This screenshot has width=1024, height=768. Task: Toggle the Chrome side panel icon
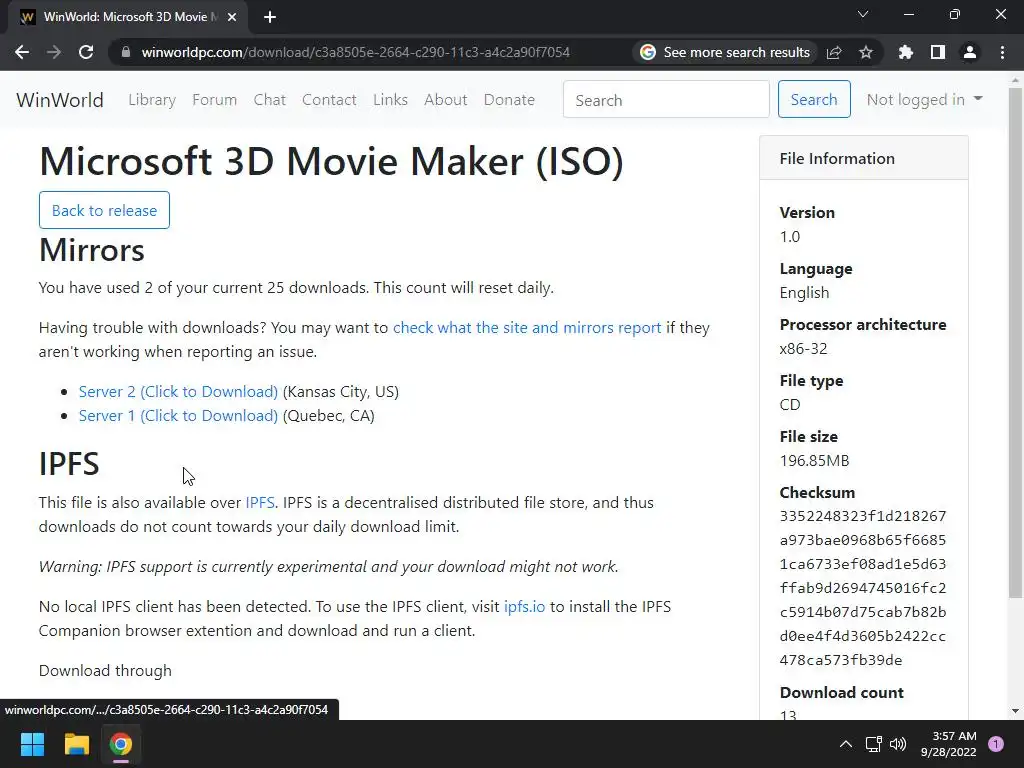coord(938,52)
